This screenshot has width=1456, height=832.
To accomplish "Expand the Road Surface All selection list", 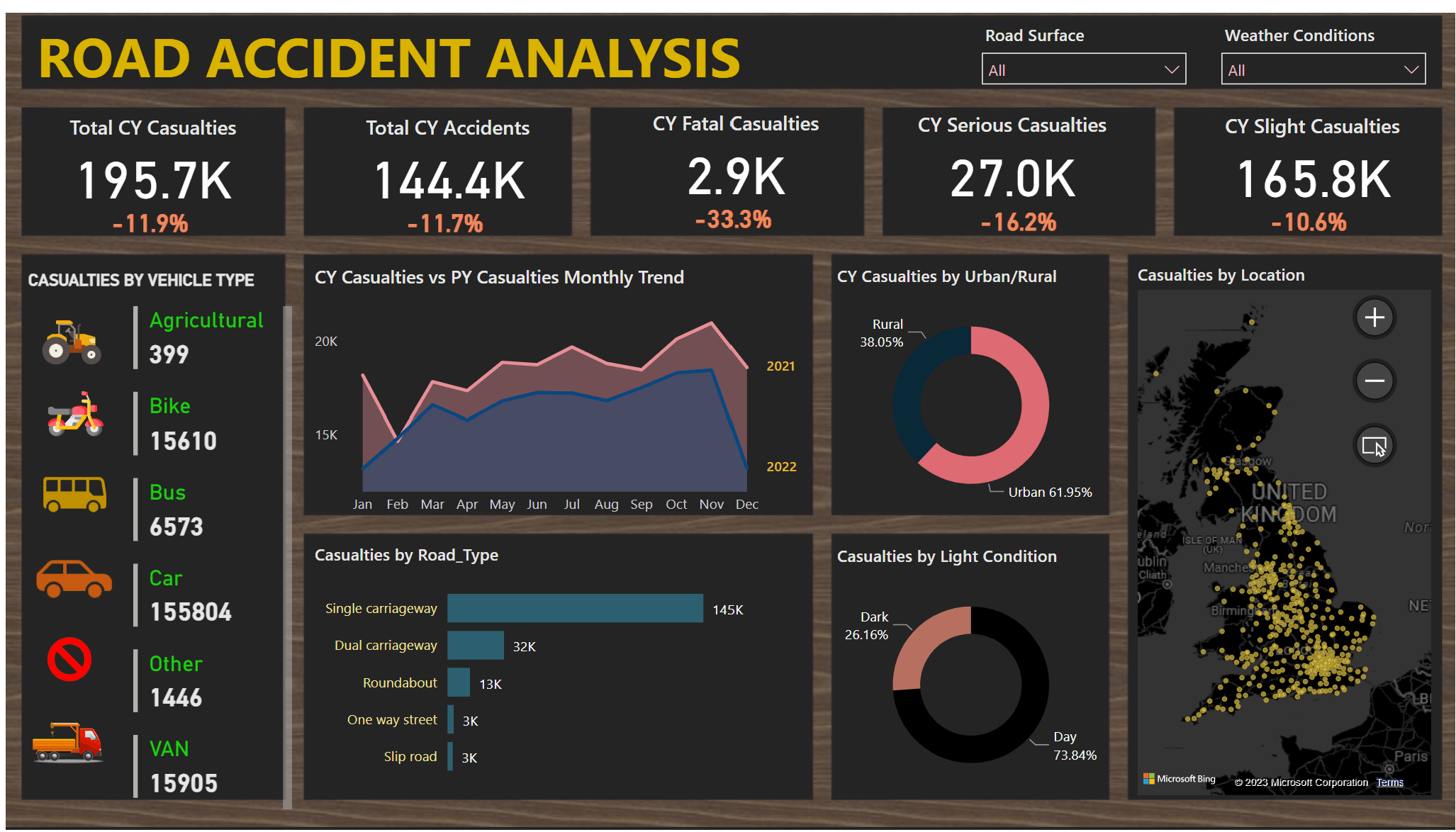I will tap(1083, 69).
